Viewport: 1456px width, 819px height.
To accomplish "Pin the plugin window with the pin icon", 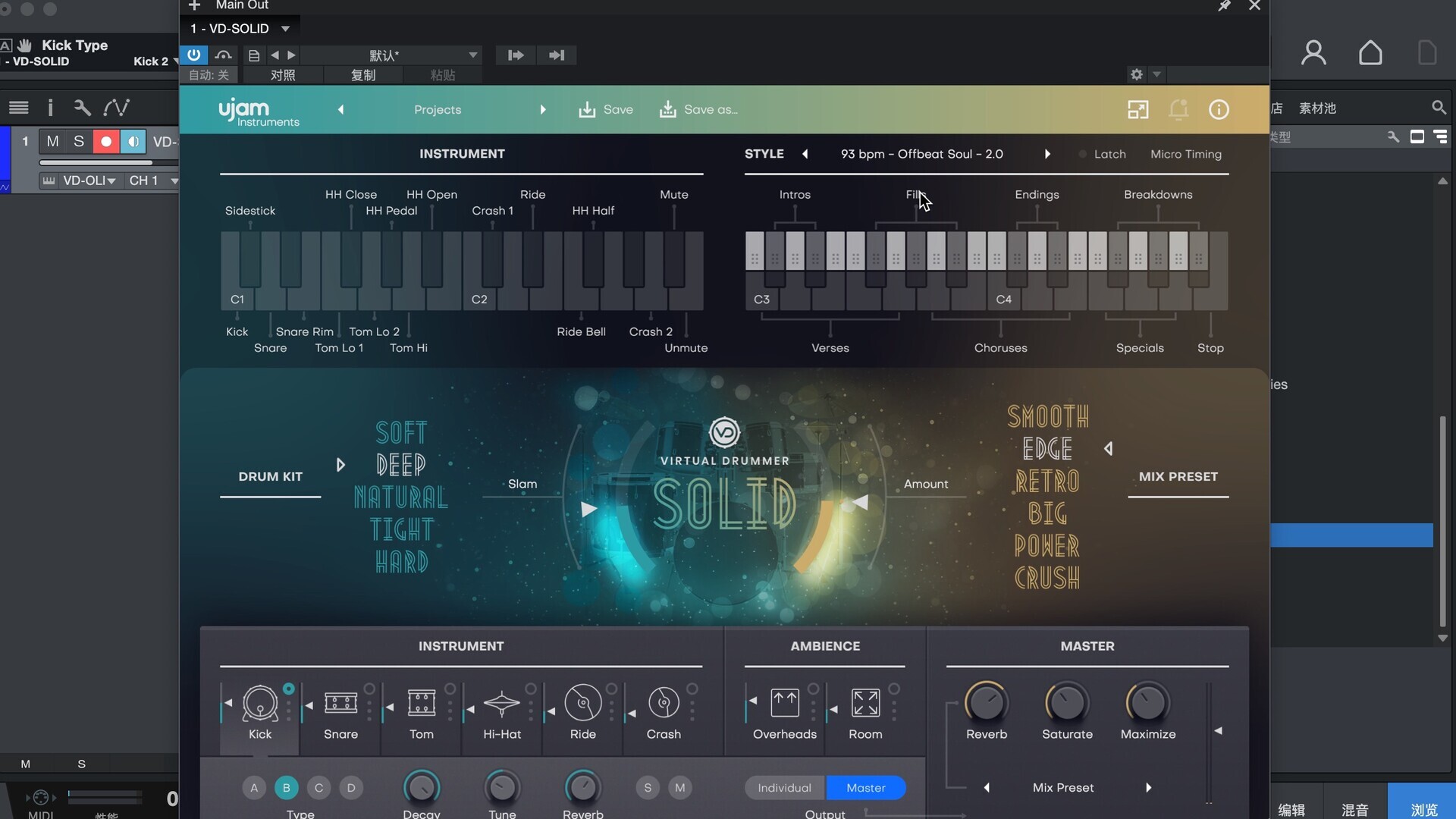I will [1224, 6].
